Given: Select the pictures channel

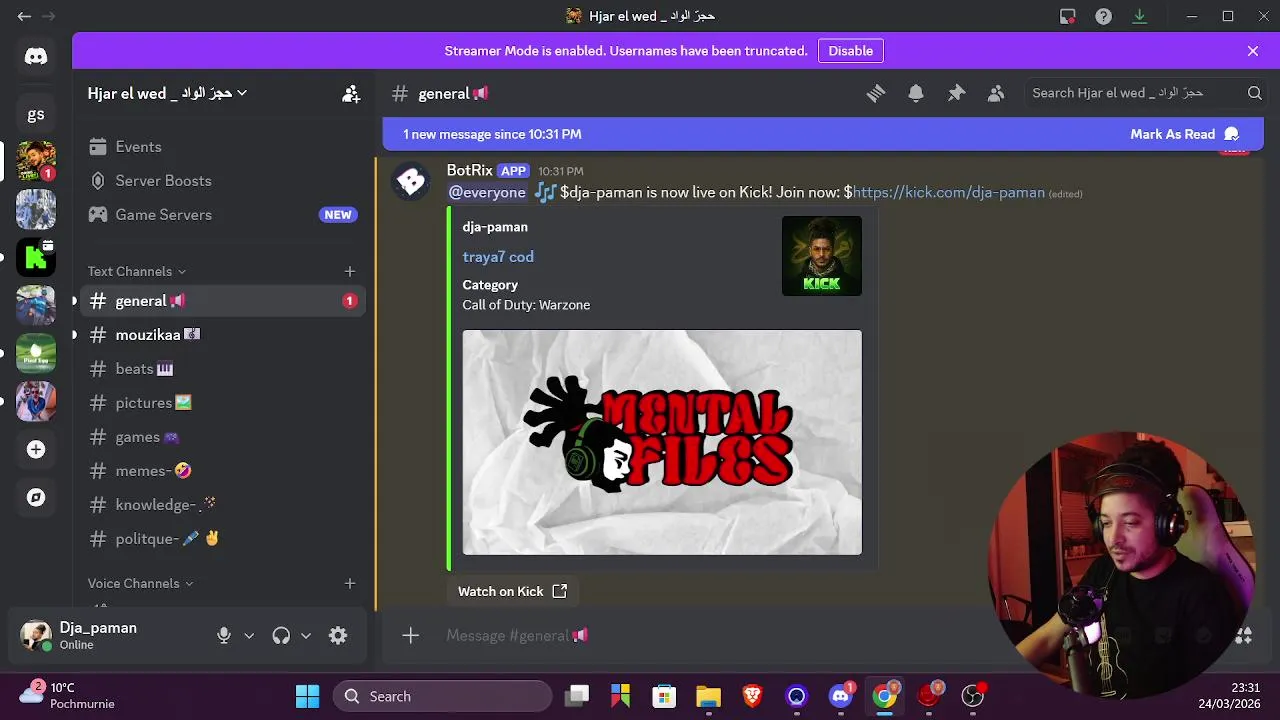Looking at the screenshot, I should coord(222,403).
